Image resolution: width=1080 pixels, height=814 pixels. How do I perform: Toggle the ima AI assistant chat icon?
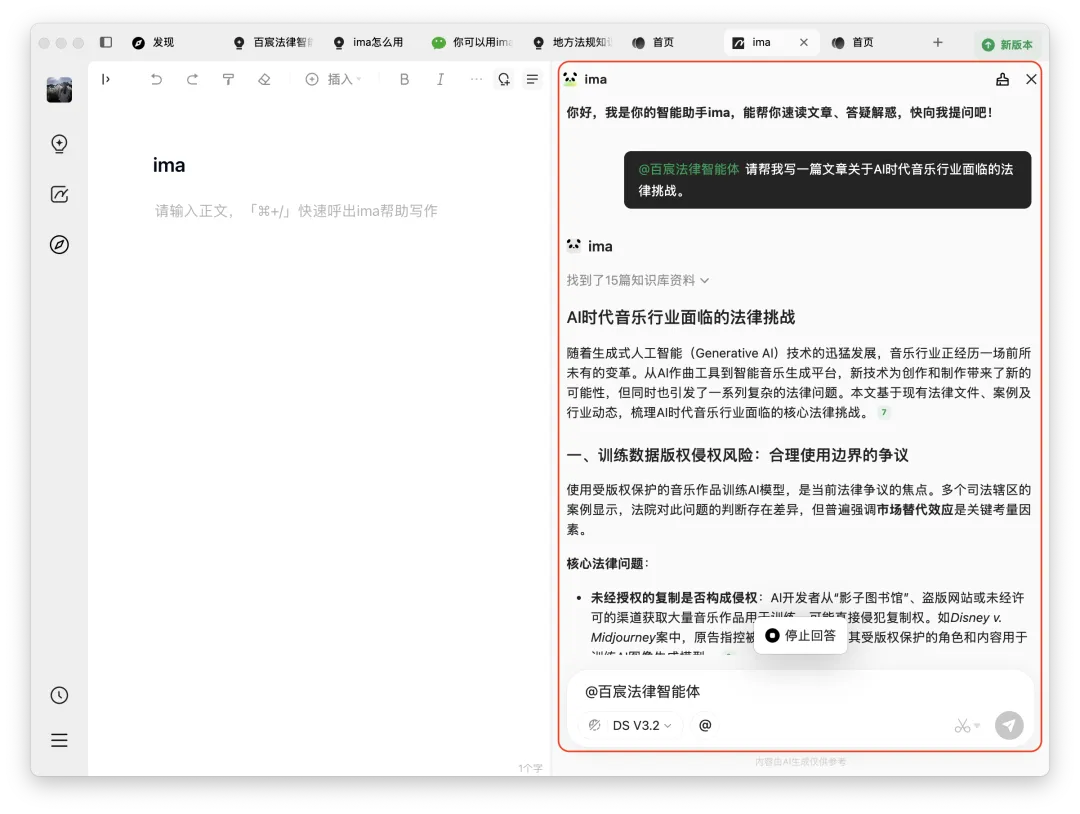click(x=504, y=79)
